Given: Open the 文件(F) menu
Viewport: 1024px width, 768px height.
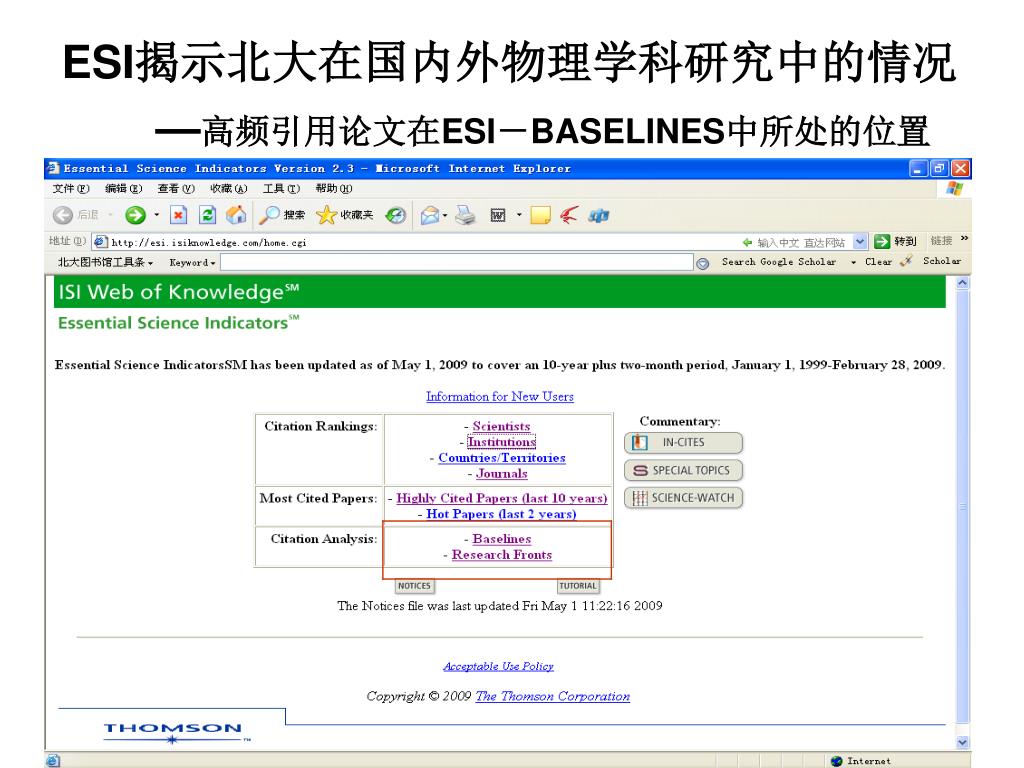Looking at the screenshot, I should [71, 189].
